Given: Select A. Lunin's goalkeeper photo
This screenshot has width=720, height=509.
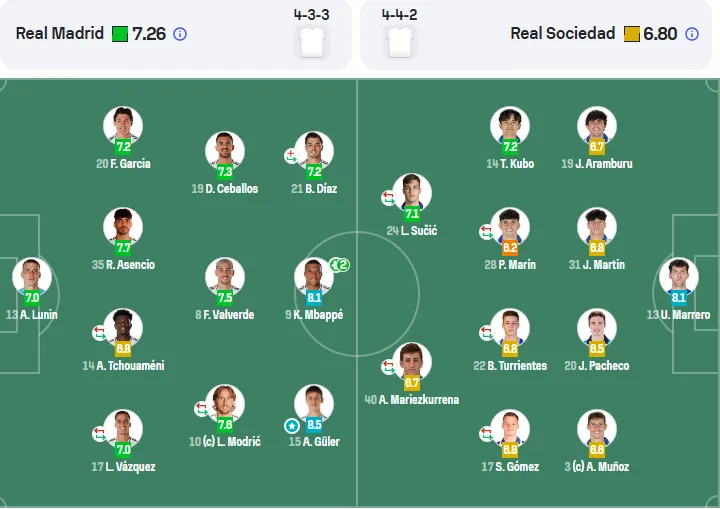Looking at the screenshot, I should (32, 277).
